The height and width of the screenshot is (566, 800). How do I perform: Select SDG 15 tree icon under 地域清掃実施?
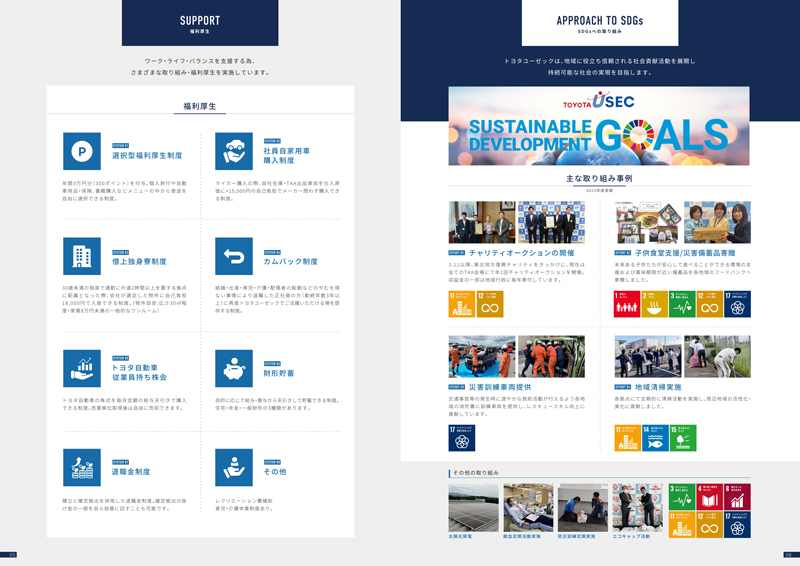[683, 438]
